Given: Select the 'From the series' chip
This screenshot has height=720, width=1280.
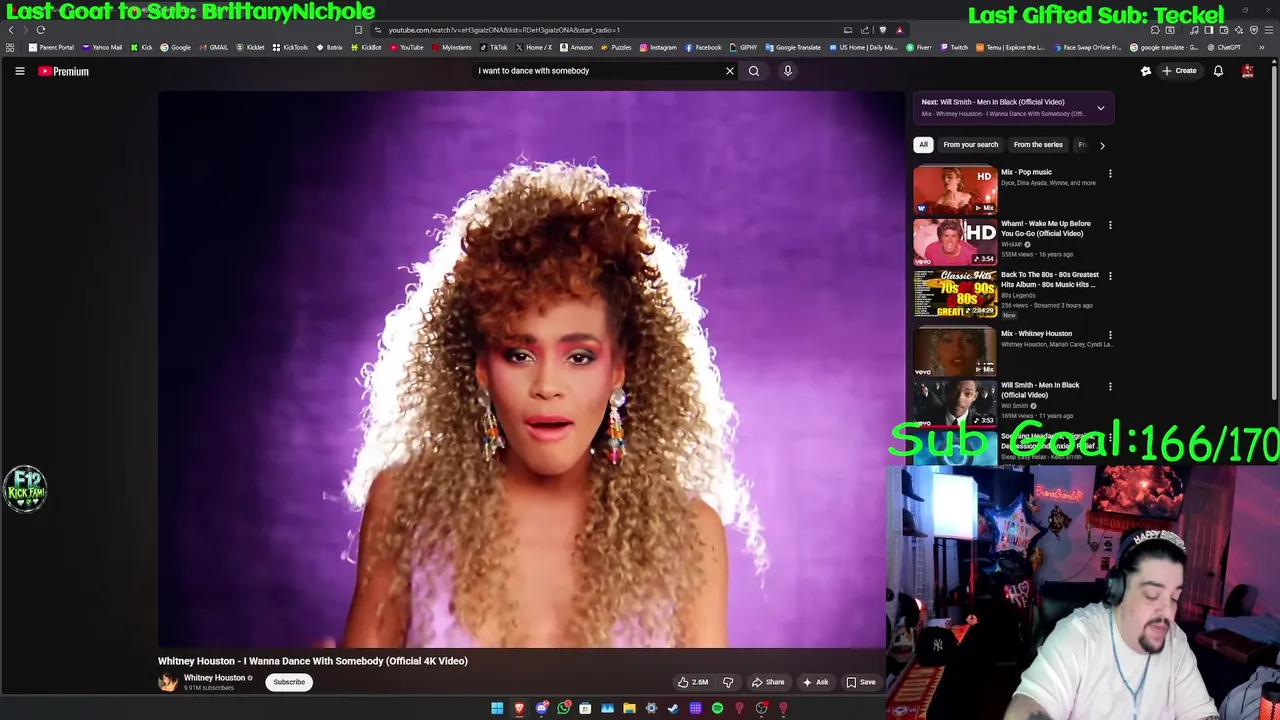Looking at the screenshot, I should [x=1038, y=145].
